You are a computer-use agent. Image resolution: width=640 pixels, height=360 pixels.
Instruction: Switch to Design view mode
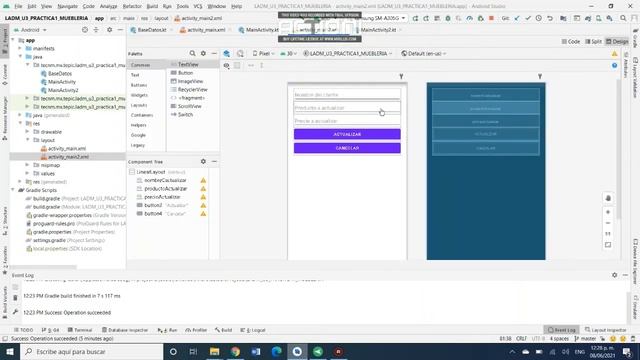(x=617, y=42)
